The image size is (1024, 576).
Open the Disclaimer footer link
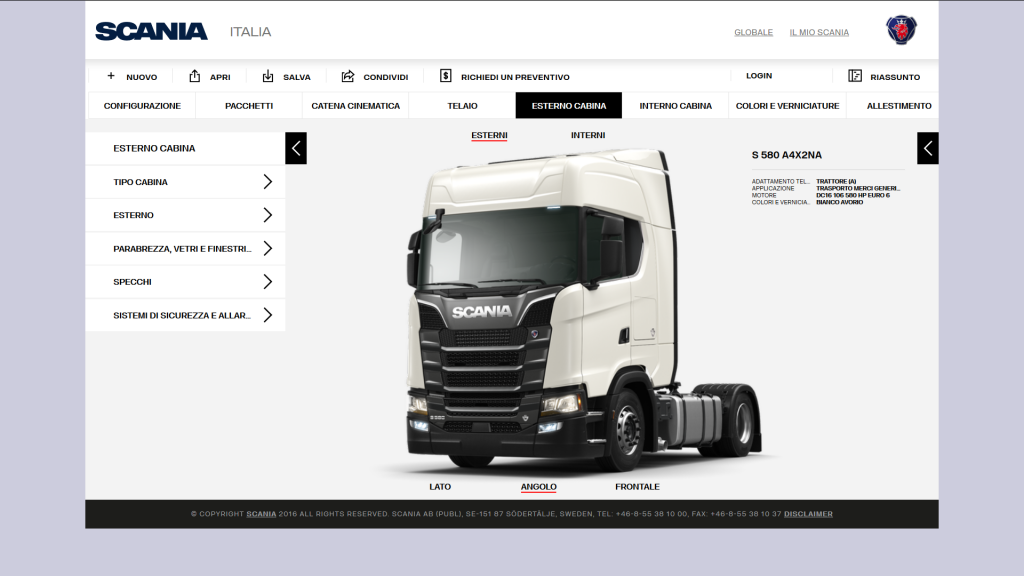808,514
